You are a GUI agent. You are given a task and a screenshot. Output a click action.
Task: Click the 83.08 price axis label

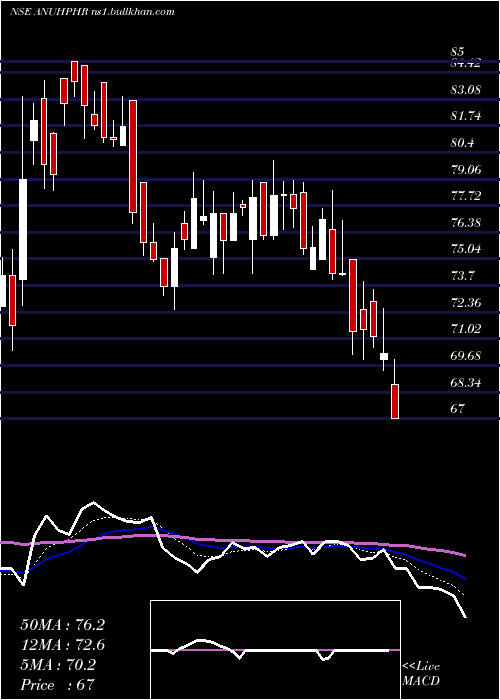point(466,90)
